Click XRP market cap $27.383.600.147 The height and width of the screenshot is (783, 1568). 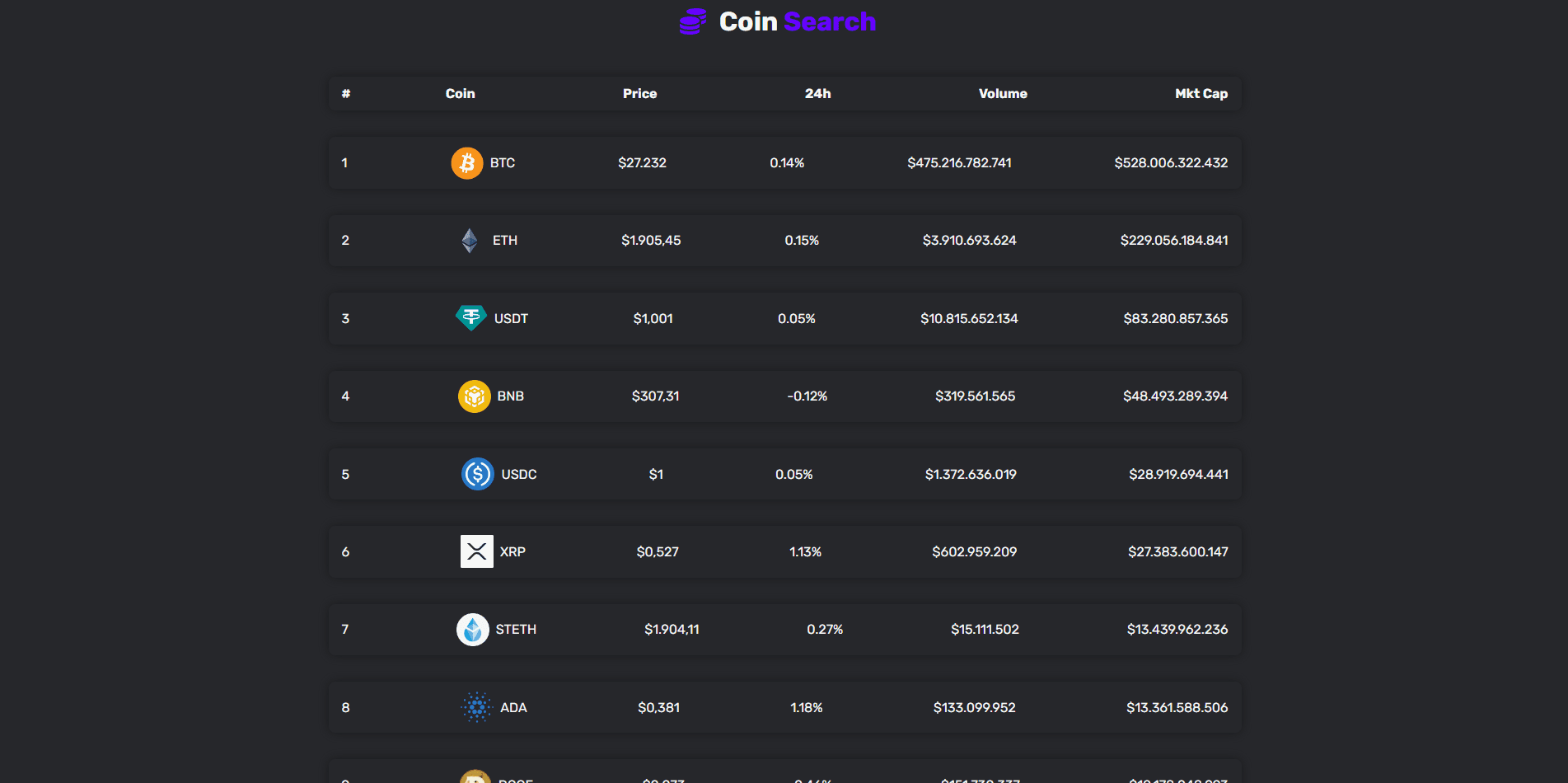[1178, 552]
